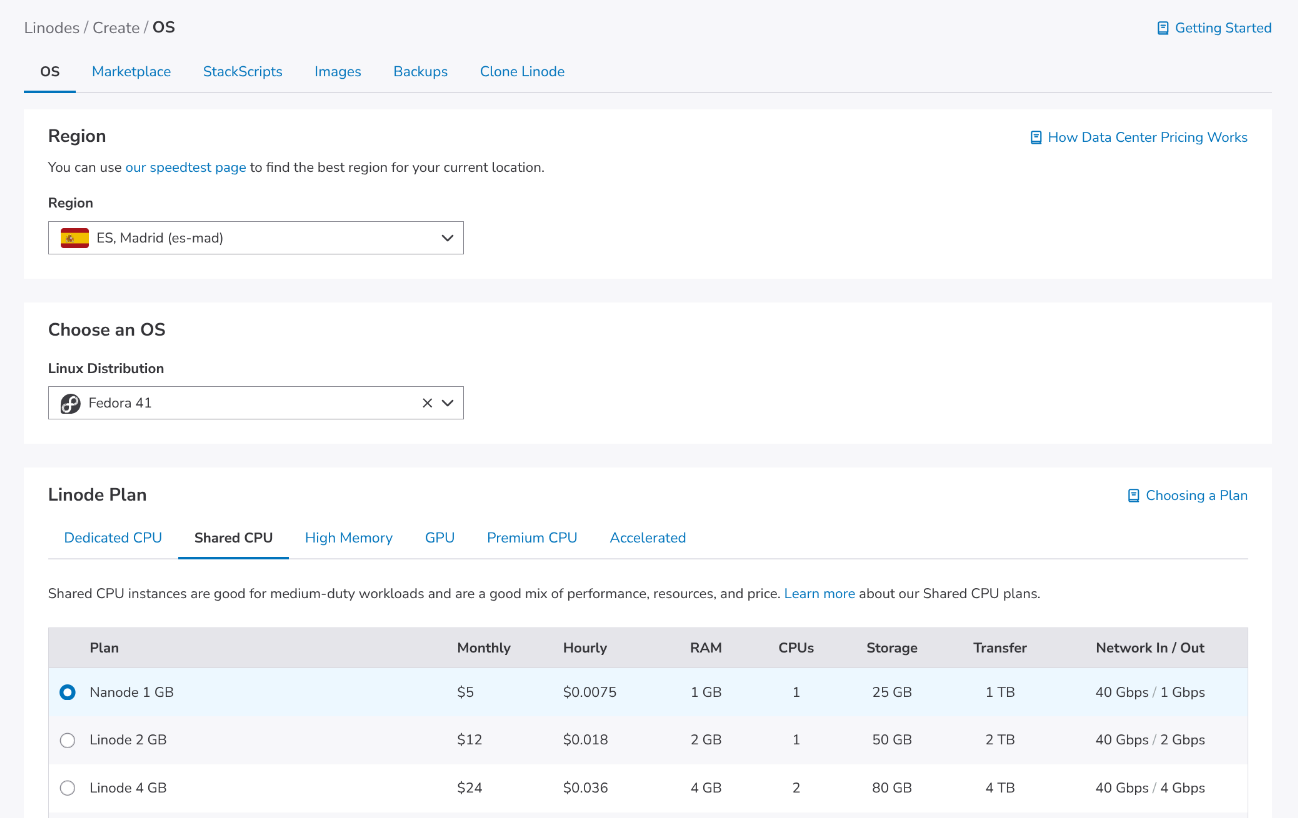Click the 40 Gbps / 1 Gbps network value
The image size is (1298, 818).
tap(1150, 692)
